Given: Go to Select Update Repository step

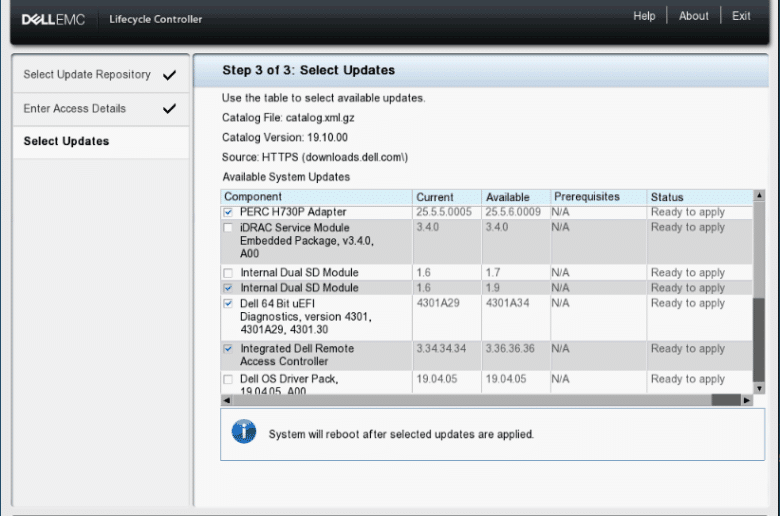Looking at the screenshot, I should [101, 75].
